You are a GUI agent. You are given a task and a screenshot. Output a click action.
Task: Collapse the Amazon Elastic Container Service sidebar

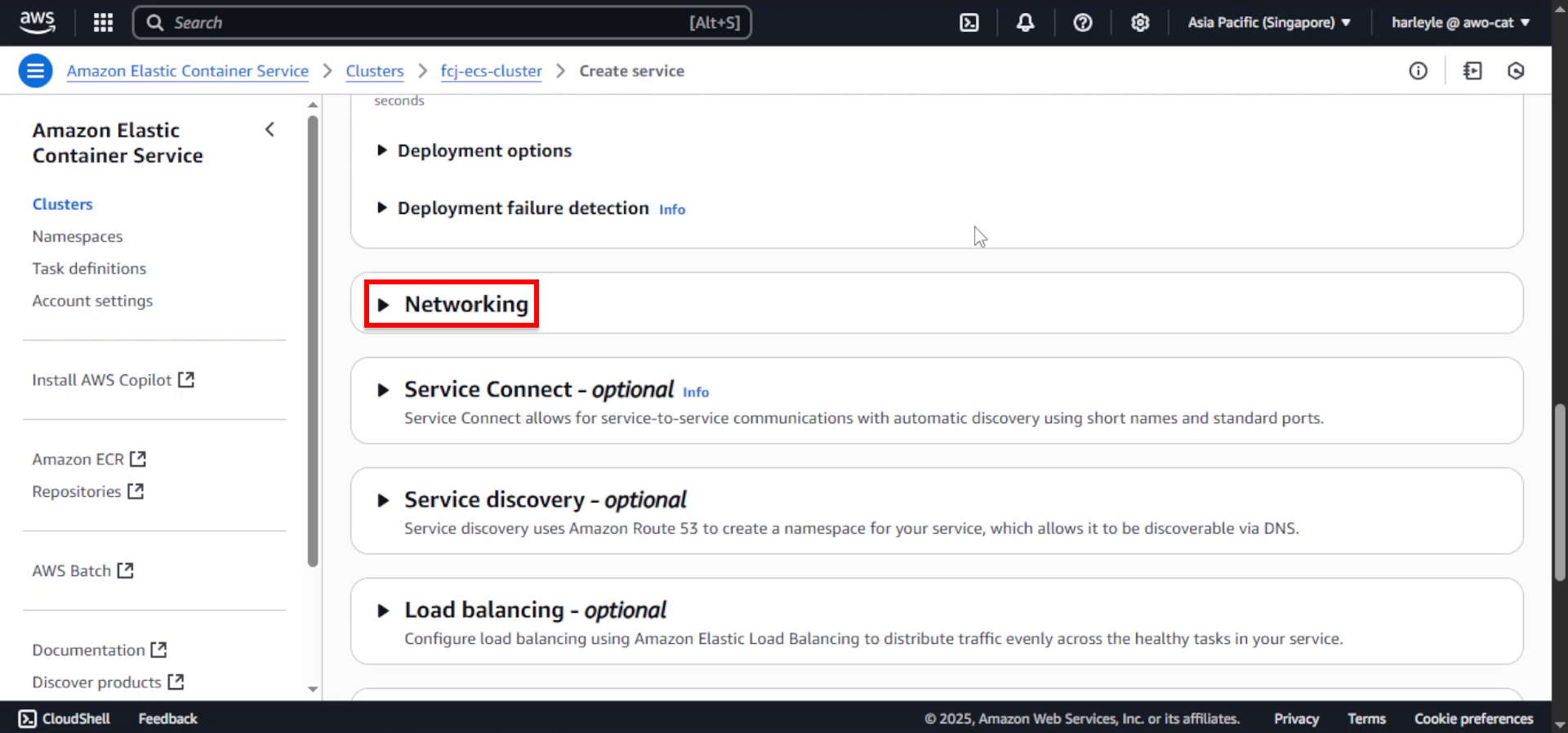pyautogui.click(x=269, y=130)
